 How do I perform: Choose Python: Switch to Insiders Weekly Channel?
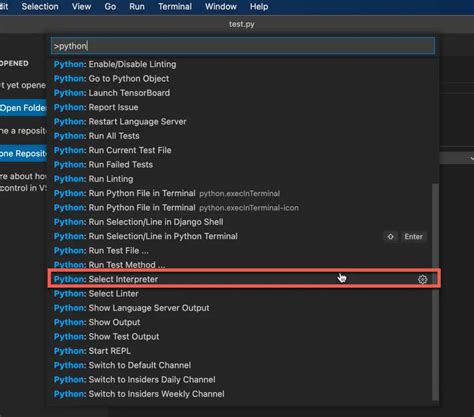243,394
